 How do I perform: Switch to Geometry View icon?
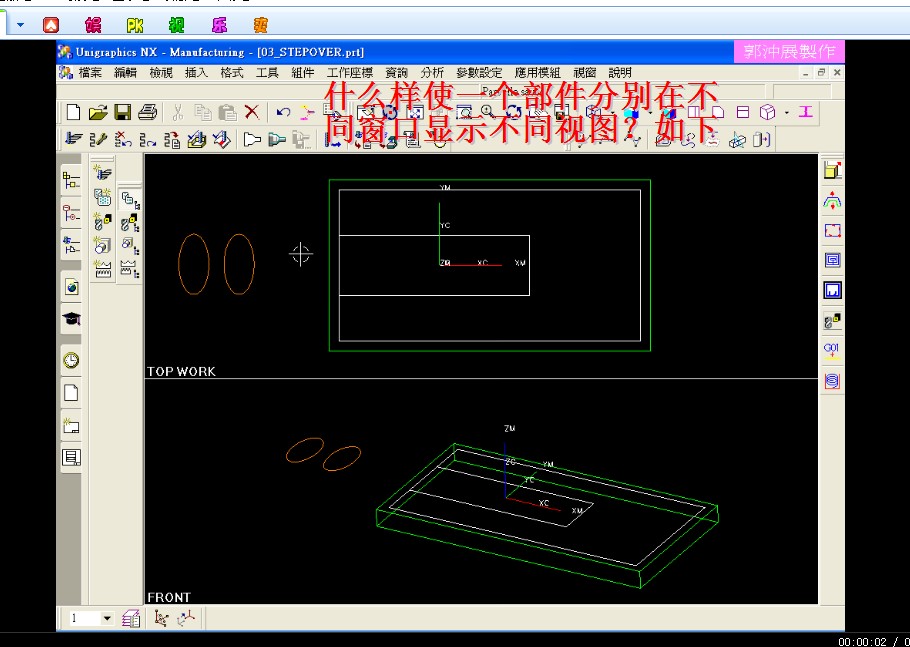(130, 245)
